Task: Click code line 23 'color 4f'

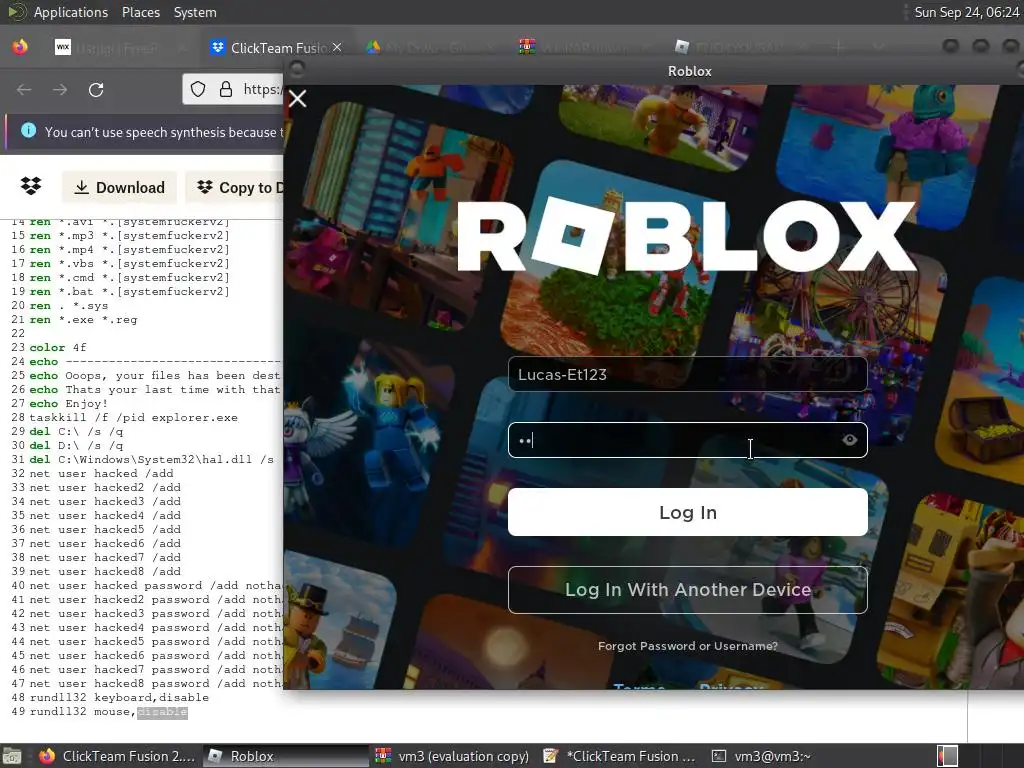Action: [x=57, y=347]
